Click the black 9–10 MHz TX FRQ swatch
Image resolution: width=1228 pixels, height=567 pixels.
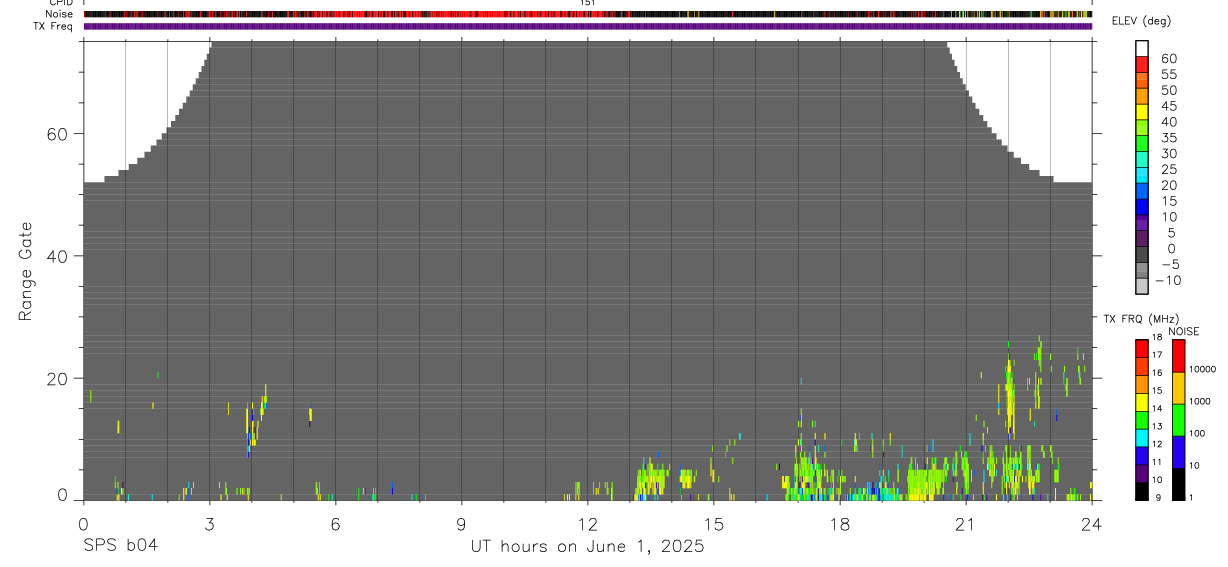[x=1141, y=491]
